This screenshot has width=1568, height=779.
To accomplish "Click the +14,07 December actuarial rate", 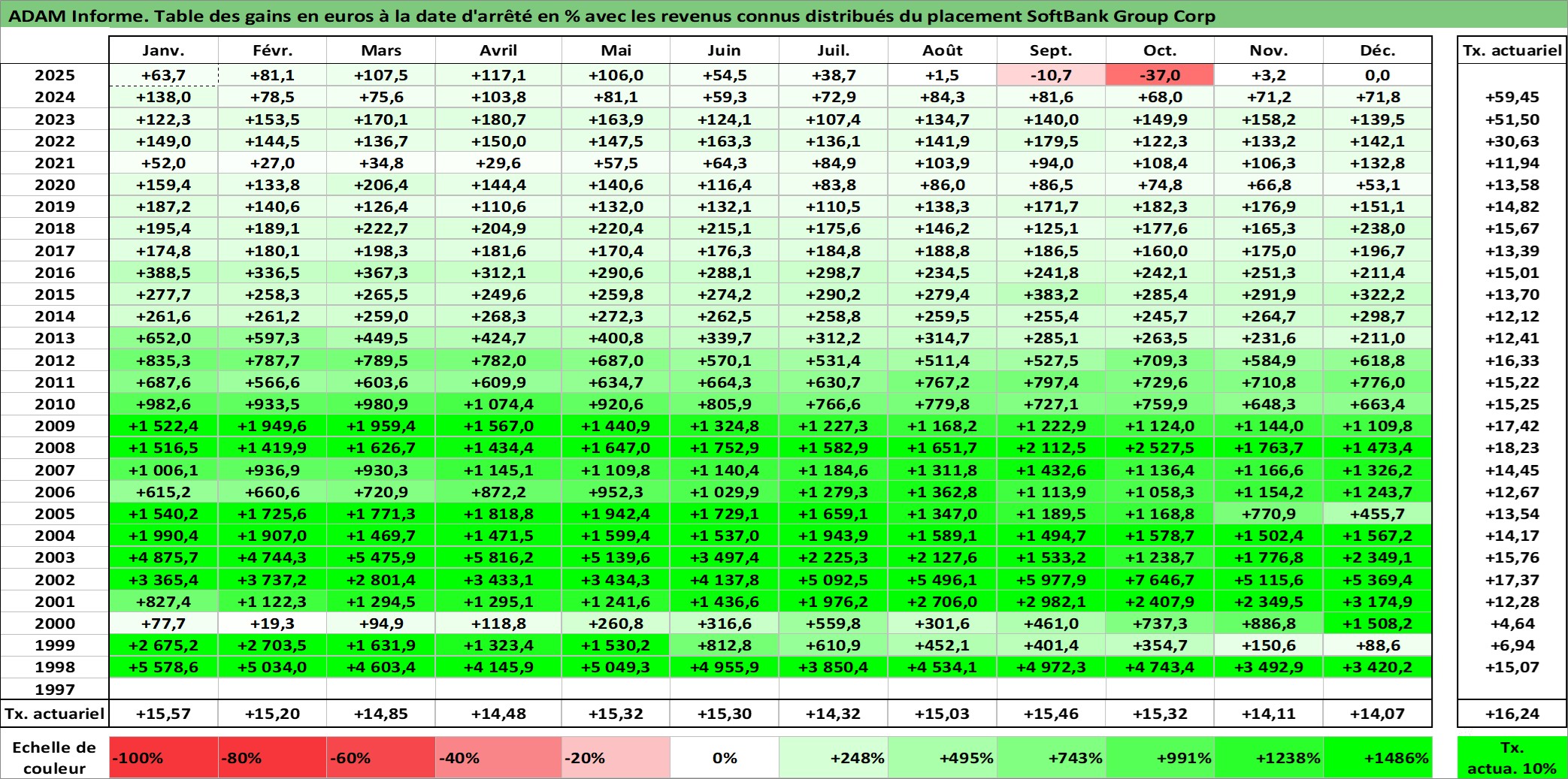I will pyautogui.click(x=1378, y=714).
